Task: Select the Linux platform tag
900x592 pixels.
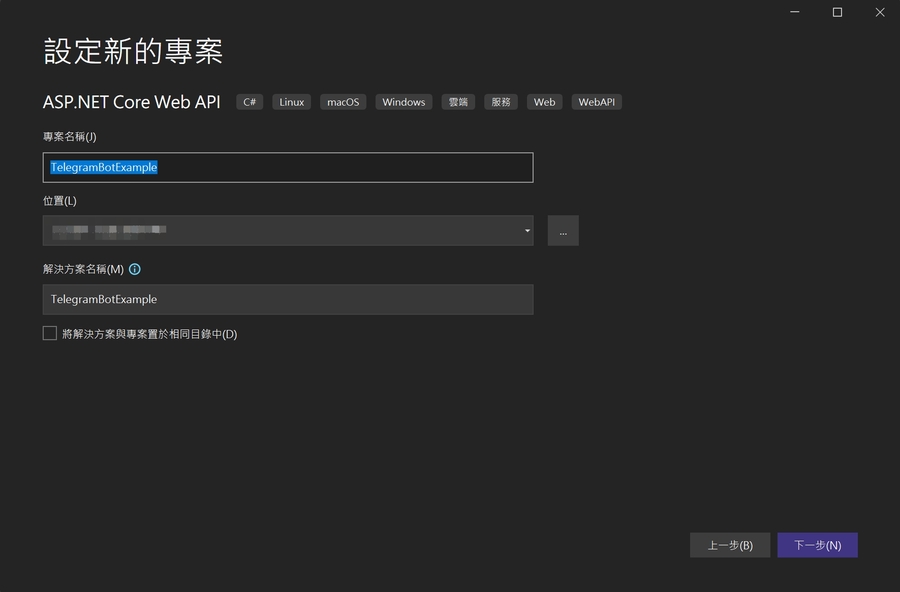Action: click(x=292, y=102)
